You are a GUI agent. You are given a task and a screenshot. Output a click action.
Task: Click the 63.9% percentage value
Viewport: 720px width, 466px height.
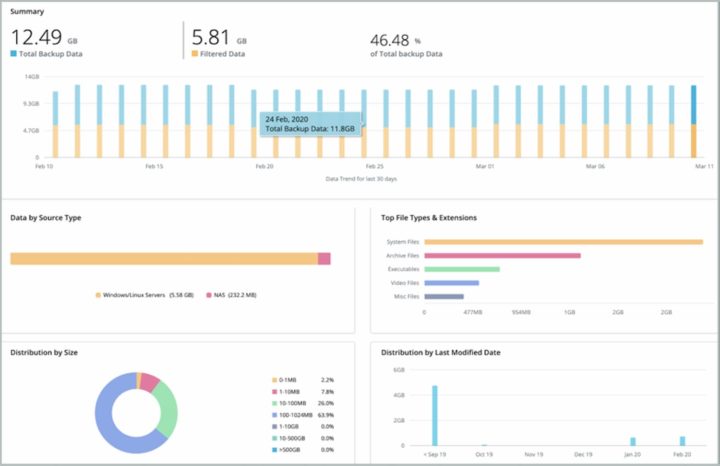326,415
